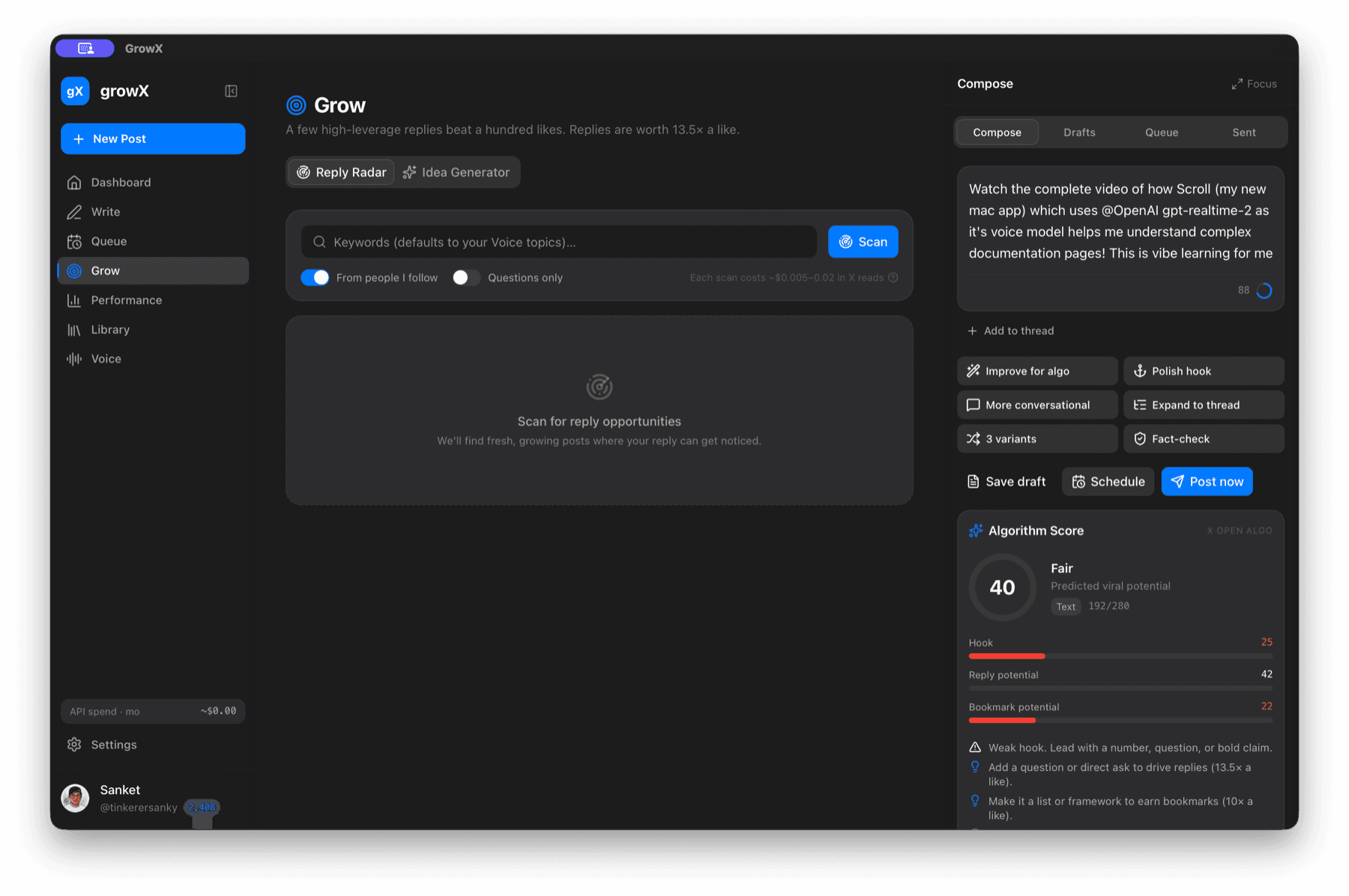
Task: Switch to the Idea Generator tab
Action: tap(456, 172)
